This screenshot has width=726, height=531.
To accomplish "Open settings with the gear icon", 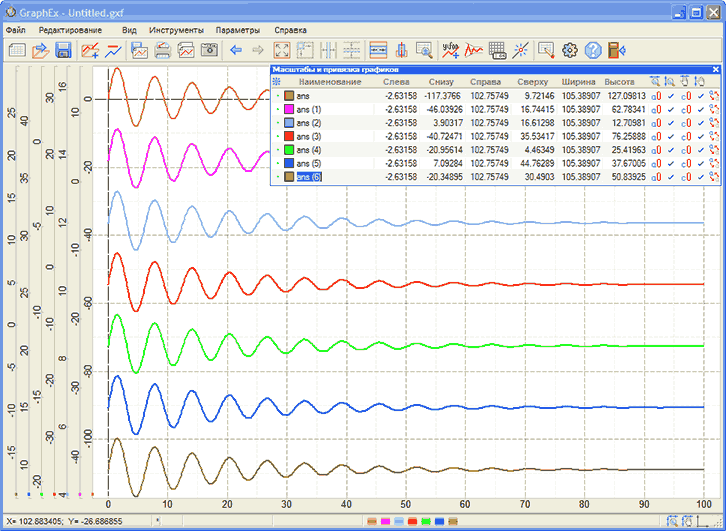I will coord(571,50).
